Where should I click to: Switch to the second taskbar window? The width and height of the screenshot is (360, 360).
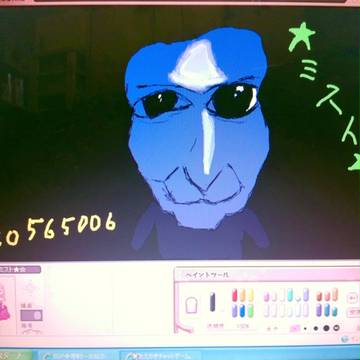[161, 356]
